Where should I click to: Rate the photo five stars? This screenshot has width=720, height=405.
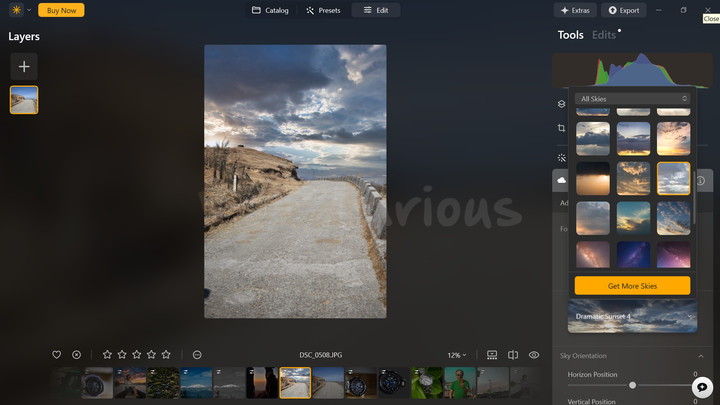166,354
